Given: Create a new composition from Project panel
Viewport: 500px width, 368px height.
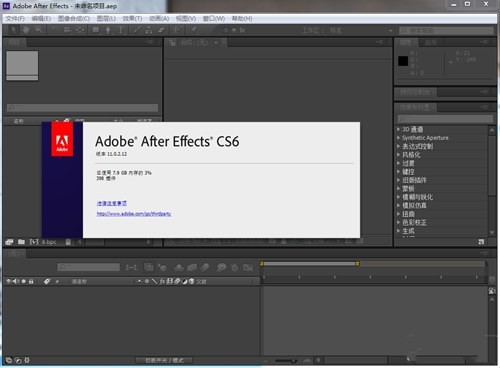Looking at the screenshot, I should [x=34, y=242].
